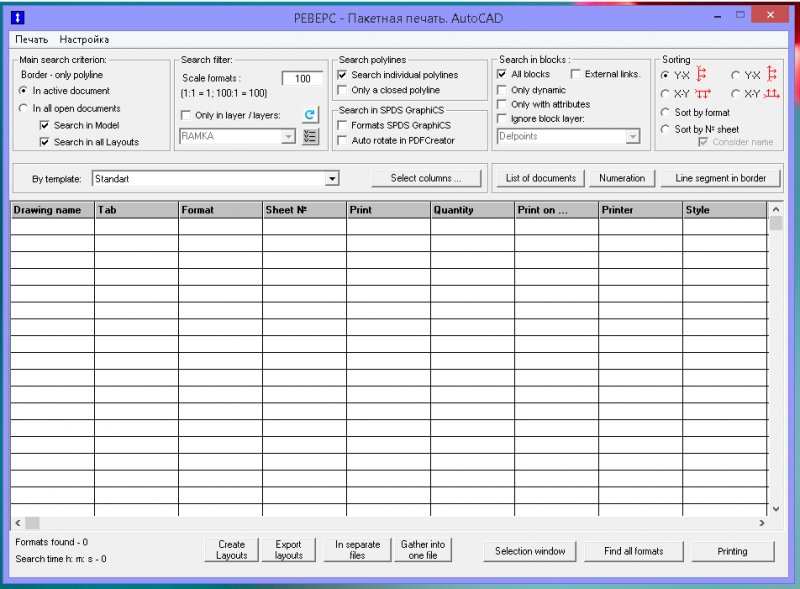Viewport: 800px width, 589px height.
Task: Select second Y-X sorting order option
Action: pos(735,75)
